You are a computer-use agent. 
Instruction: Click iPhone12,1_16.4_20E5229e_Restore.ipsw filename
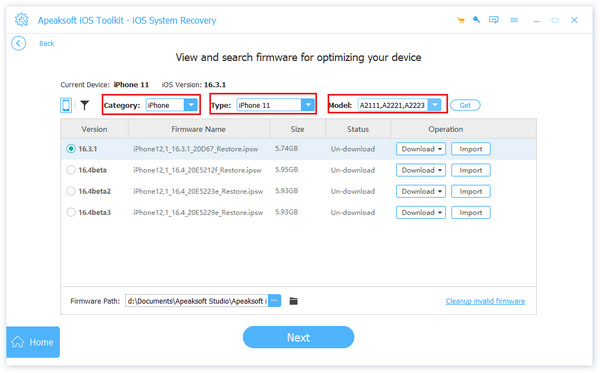point(198,212)
